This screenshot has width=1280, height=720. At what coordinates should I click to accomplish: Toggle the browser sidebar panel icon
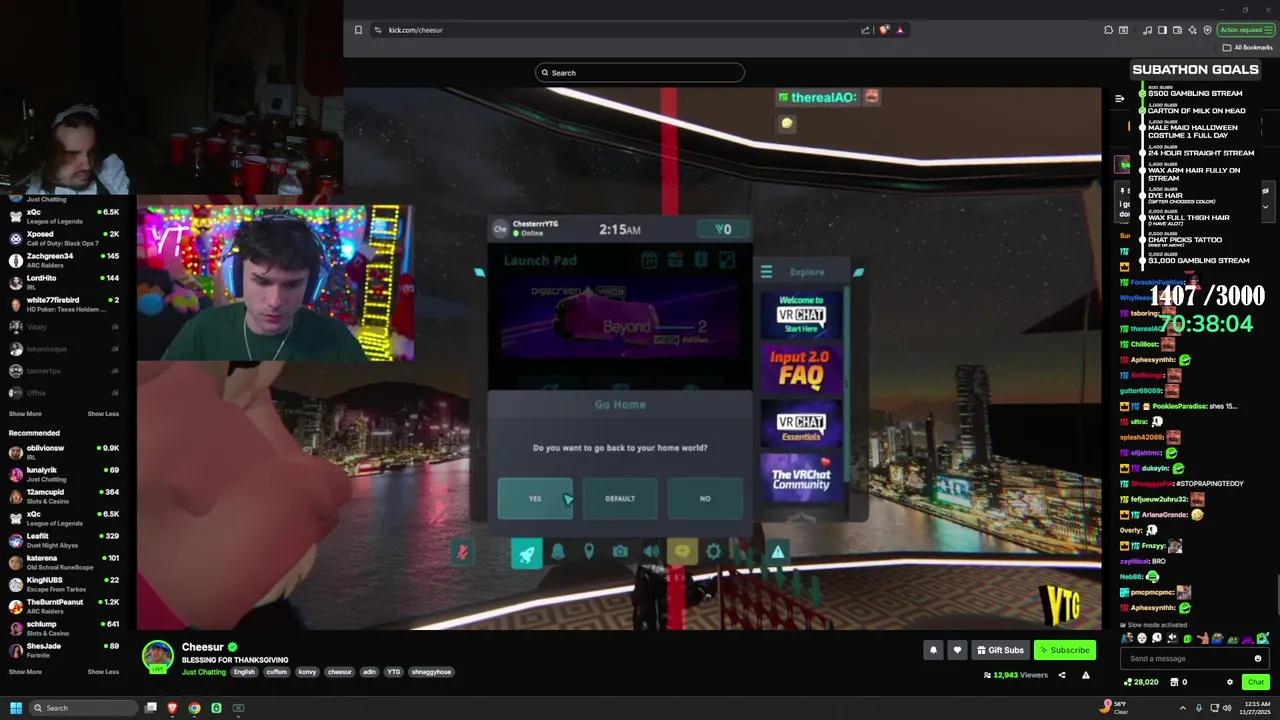point(1162,30)
